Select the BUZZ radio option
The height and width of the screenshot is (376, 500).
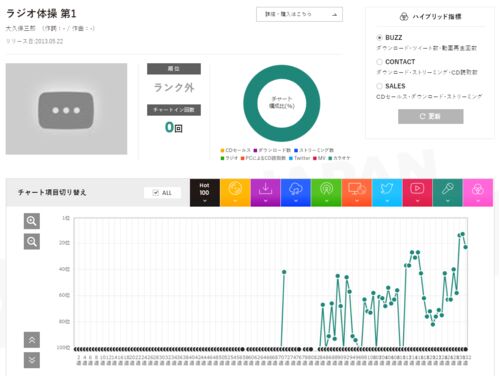coord(379,38)
